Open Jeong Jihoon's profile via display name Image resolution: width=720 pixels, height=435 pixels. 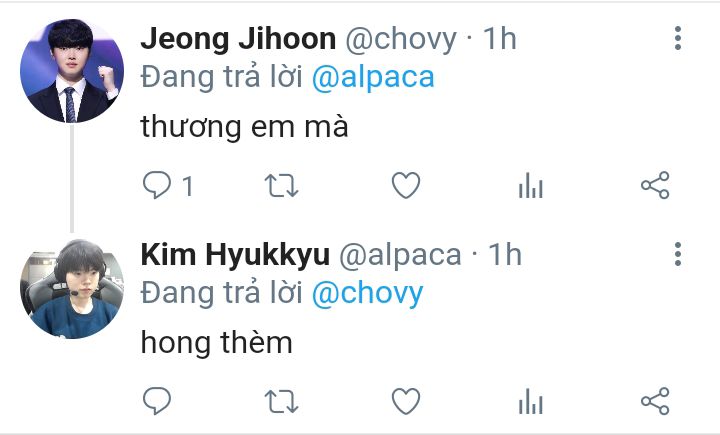(238, 39)
